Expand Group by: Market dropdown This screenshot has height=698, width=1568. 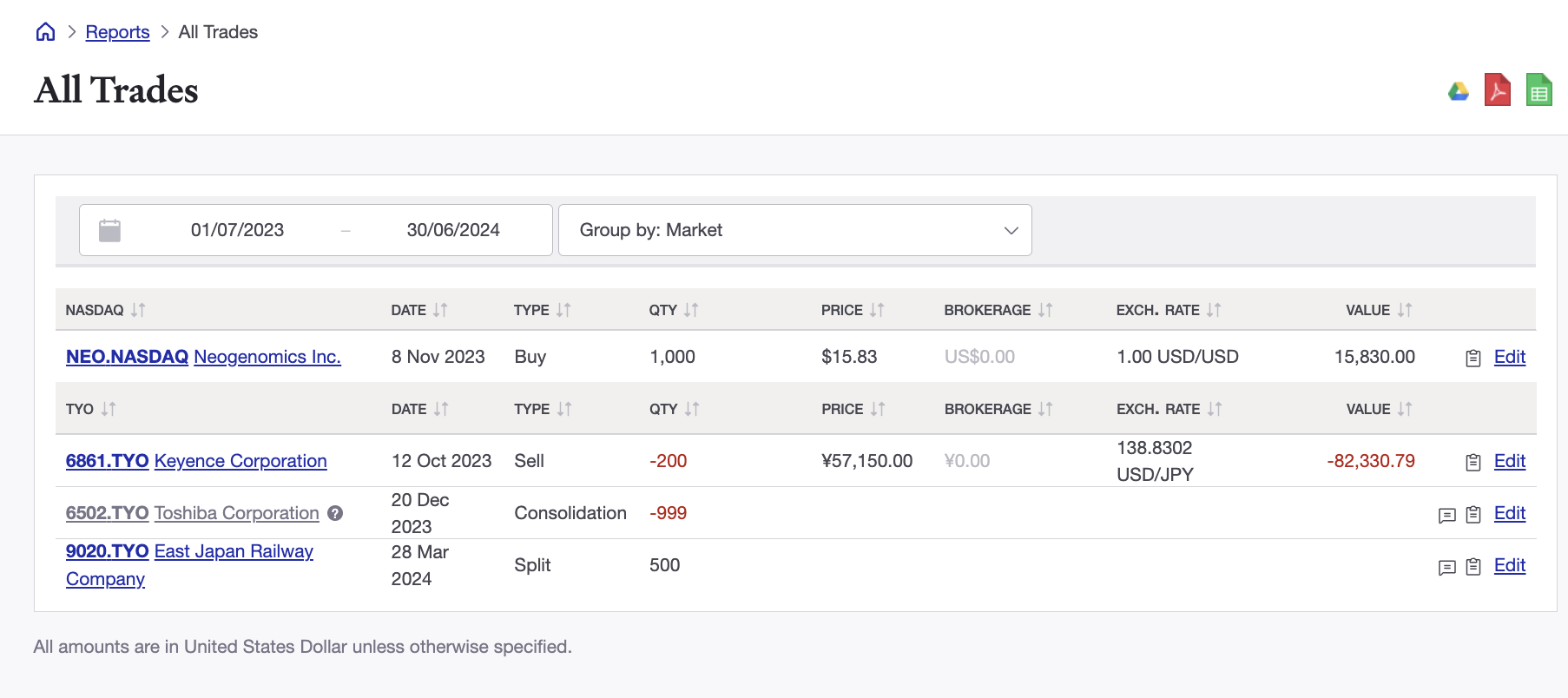(x=794, y=230)
